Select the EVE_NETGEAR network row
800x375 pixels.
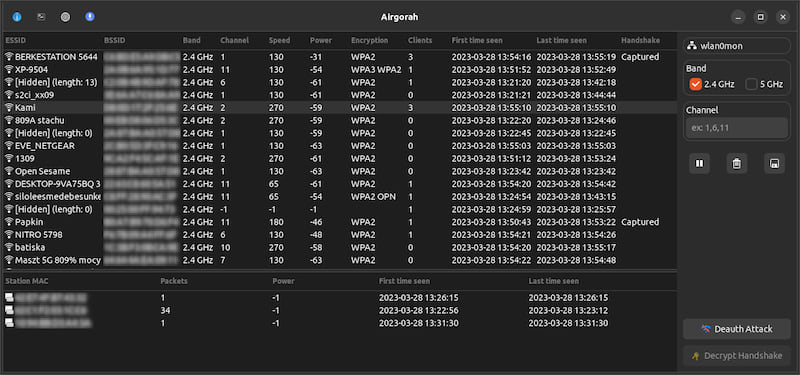339,146
